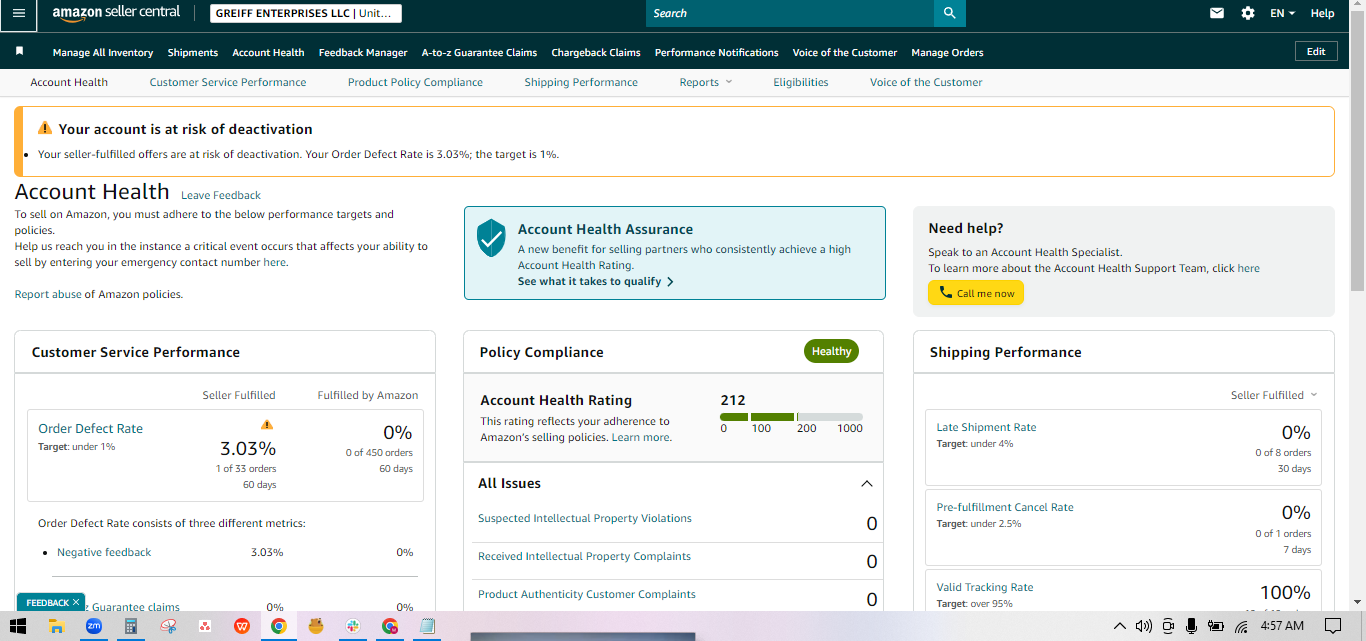Open File Explorer from the taskbar
Image resolution: width=1366 pixels, height=641 pixels.
coord(57,626)
